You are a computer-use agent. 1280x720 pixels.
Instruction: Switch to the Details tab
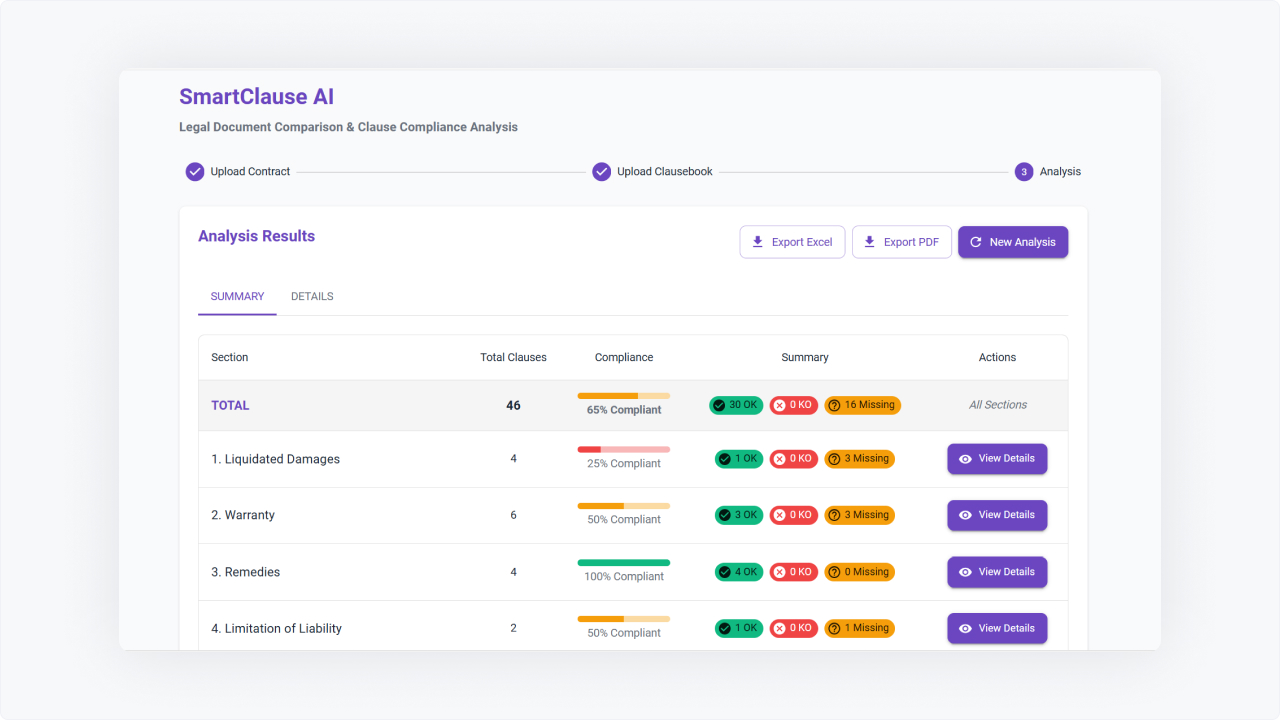312,297
